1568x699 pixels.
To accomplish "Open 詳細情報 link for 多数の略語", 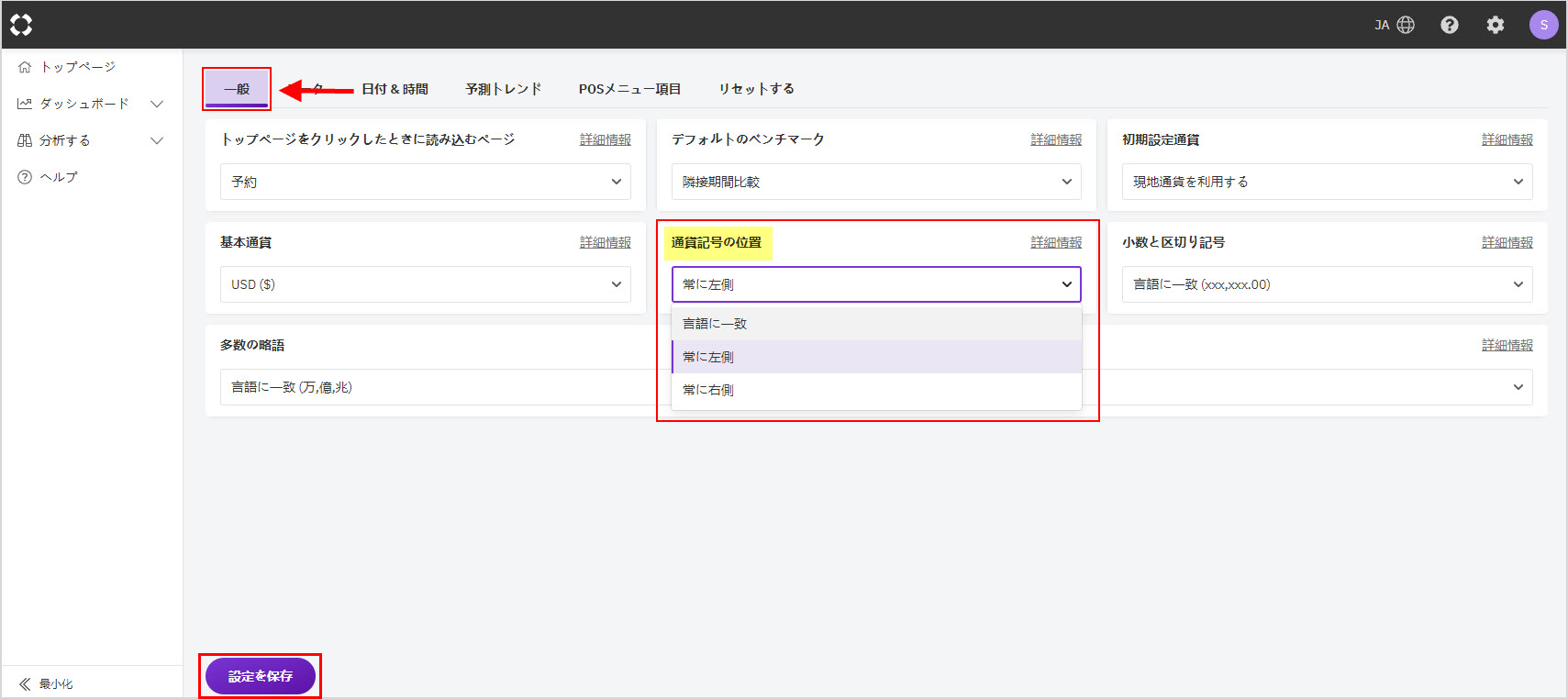I will pos(1507,345).
